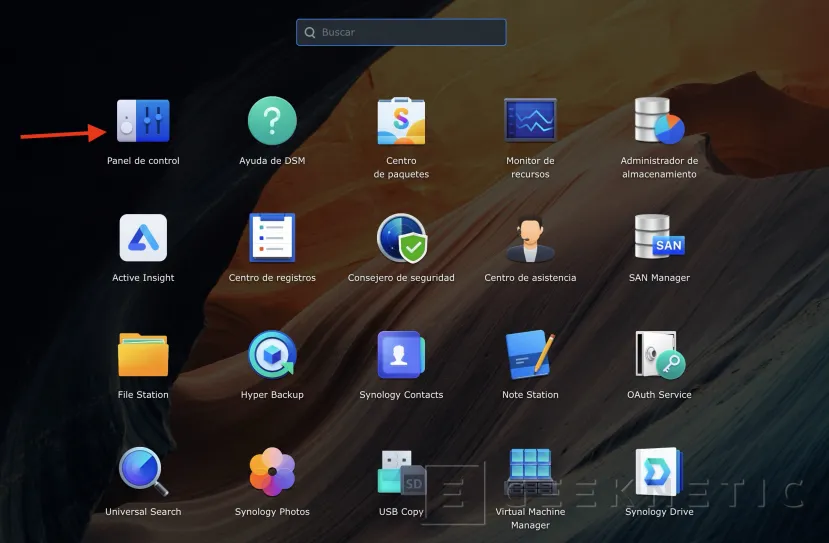Open SAN Manager

659,238
